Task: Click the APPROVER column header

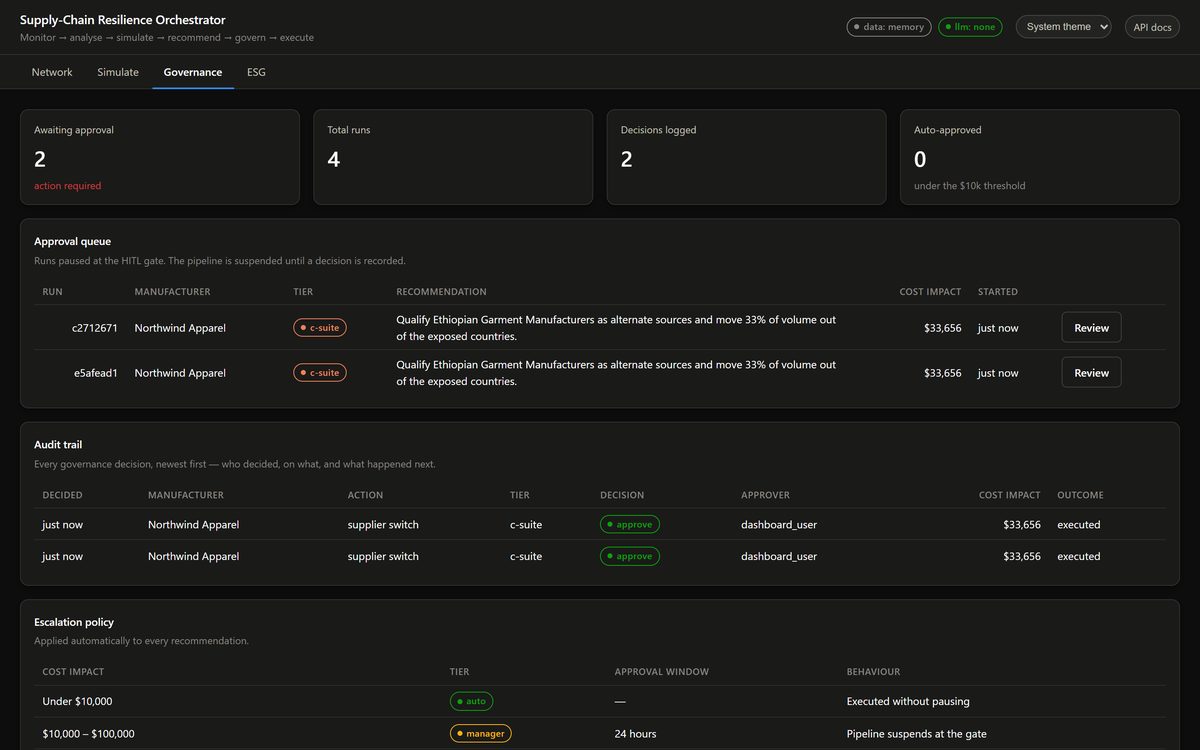Action: tap(766, 495)
